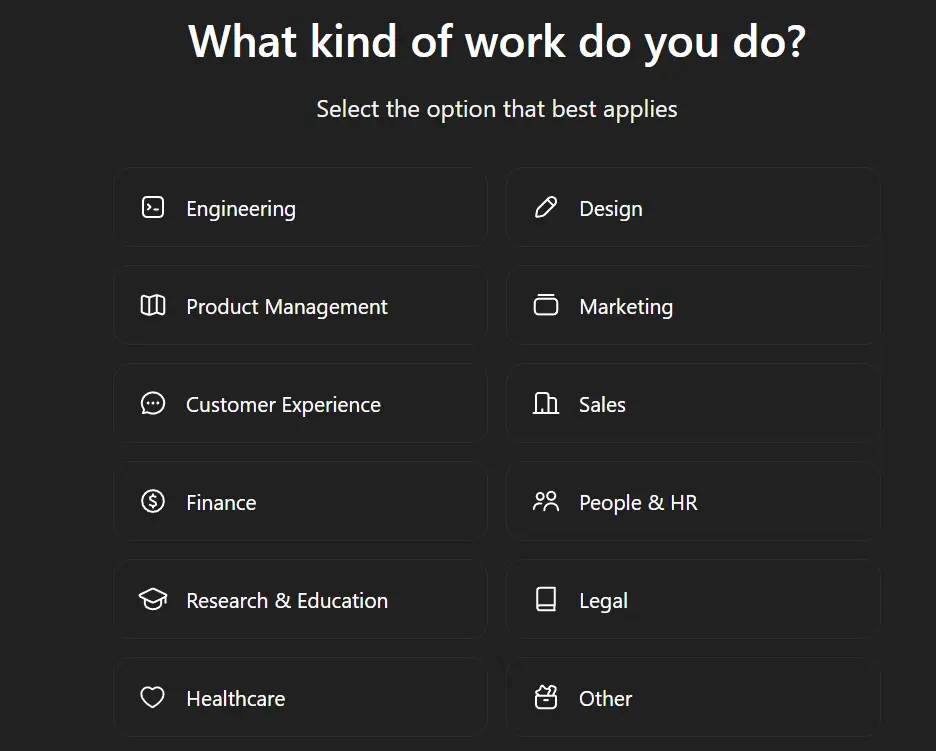Choose the Customer Experience text label

click(x=284, y=405)
